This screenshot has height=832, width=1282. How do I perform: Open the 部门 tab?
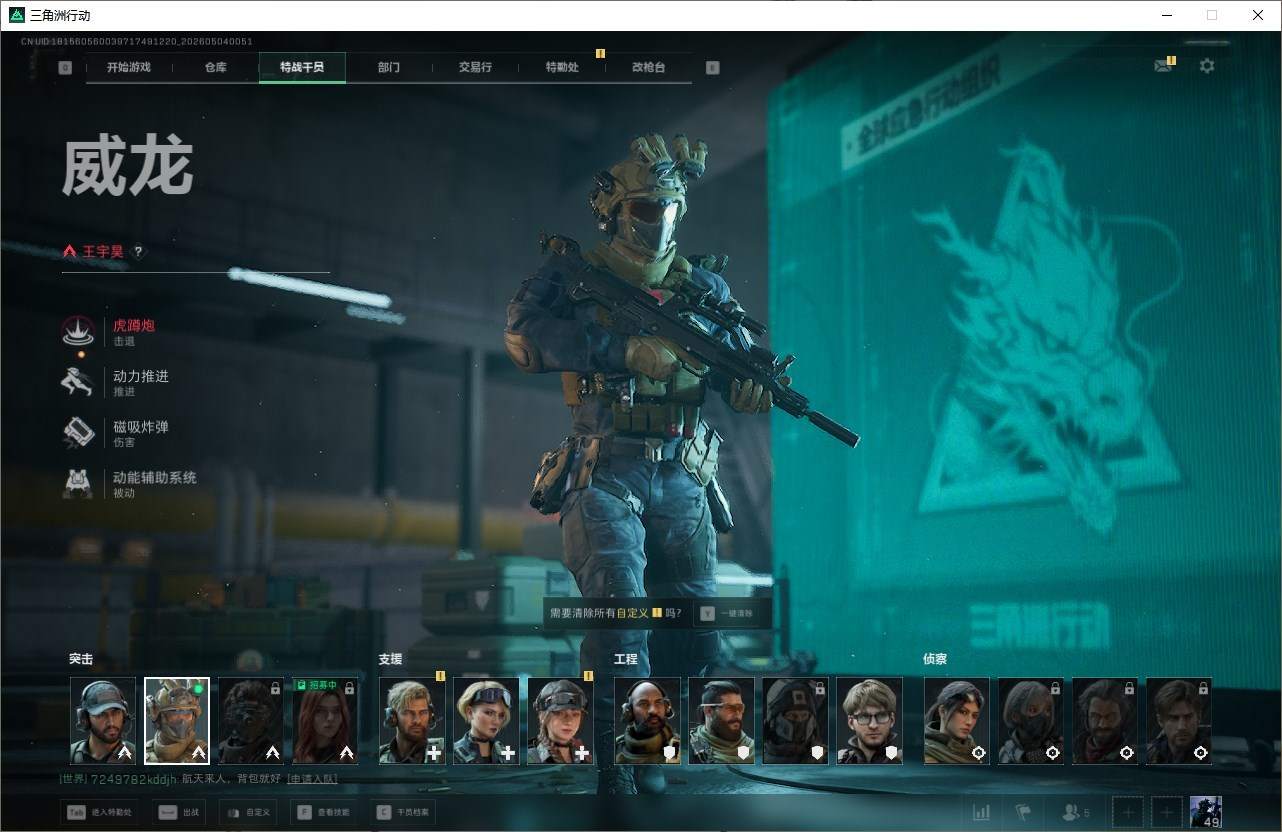pyautogui.click(x=389, y=67)
